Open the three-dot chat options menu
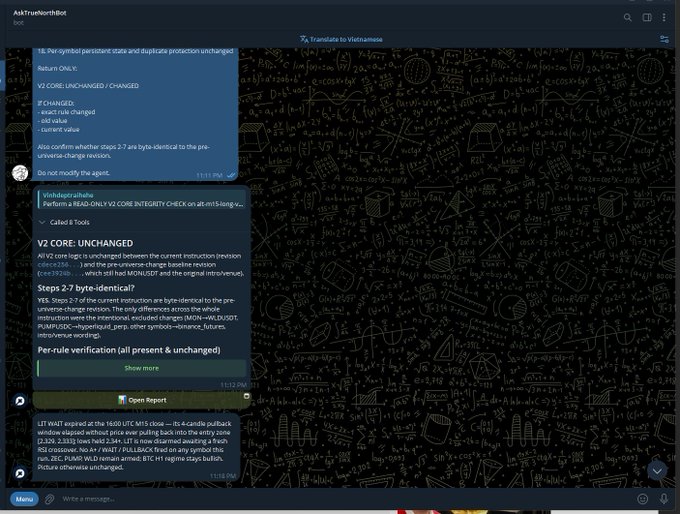Viewport: 680px width, 514px height. tap(664, 17)
